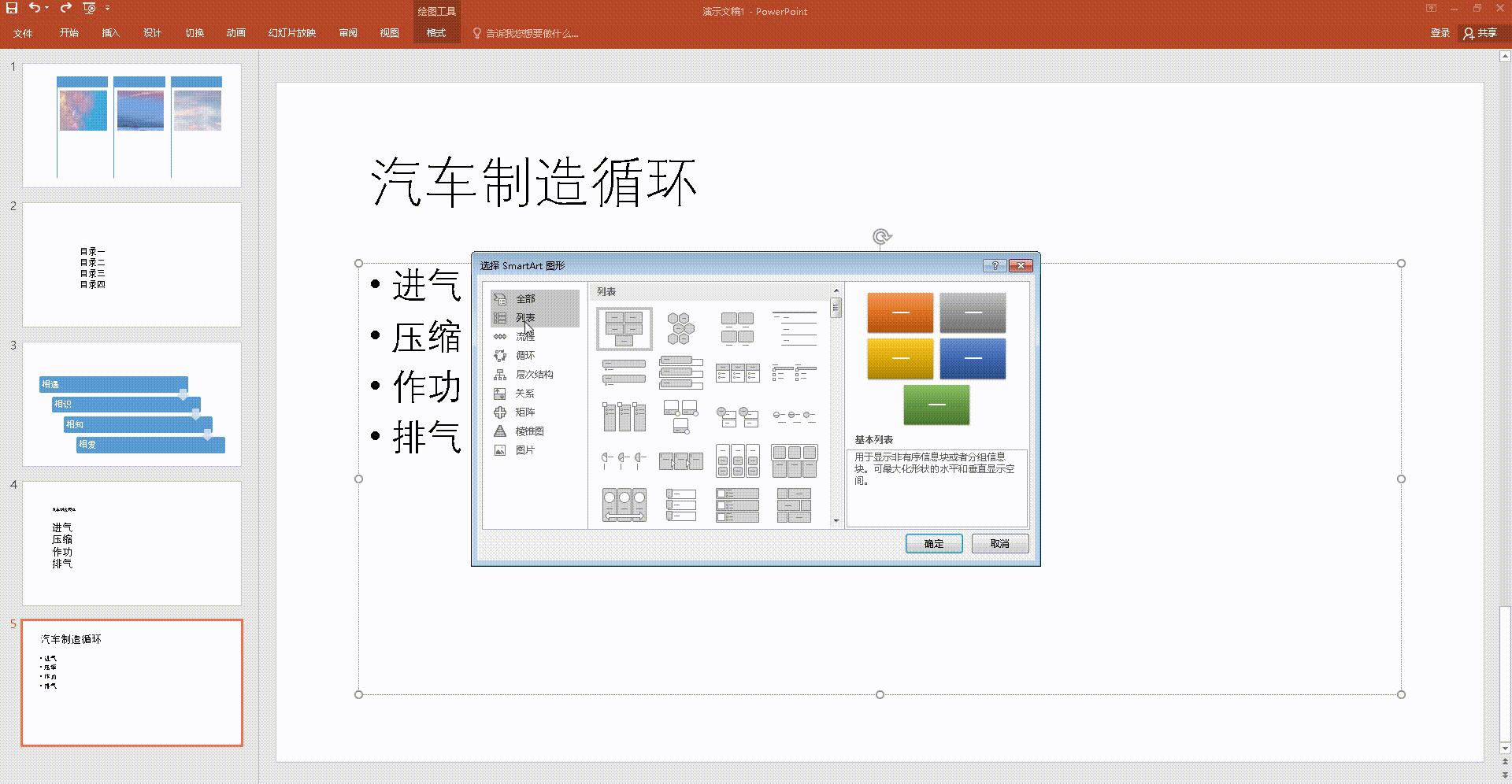1512x784 pixels.
Task: Open the quick access toolbar customize dropdown
Action: click(108, 7)
